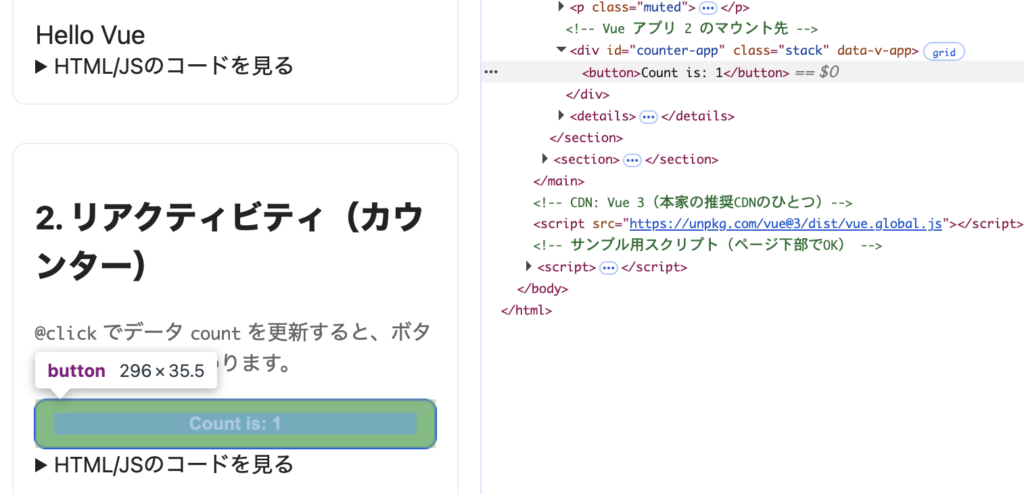Viewport: 1024px width, 494px height.
Task: Select the closing </html> tag row
Action: [x=526, y=310]
